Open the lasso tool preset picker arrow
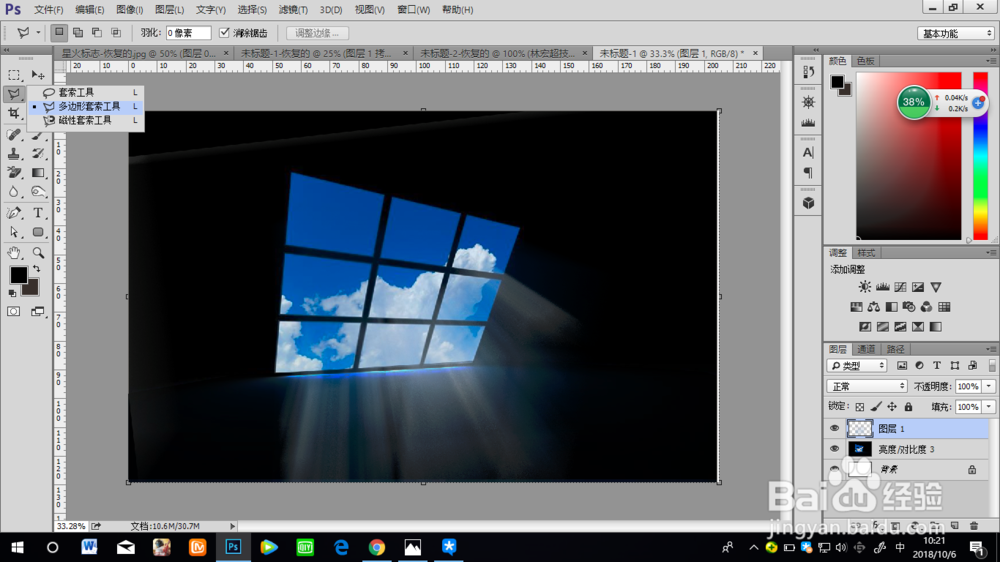Screen dimensions: 1000x562 [38, 33]
